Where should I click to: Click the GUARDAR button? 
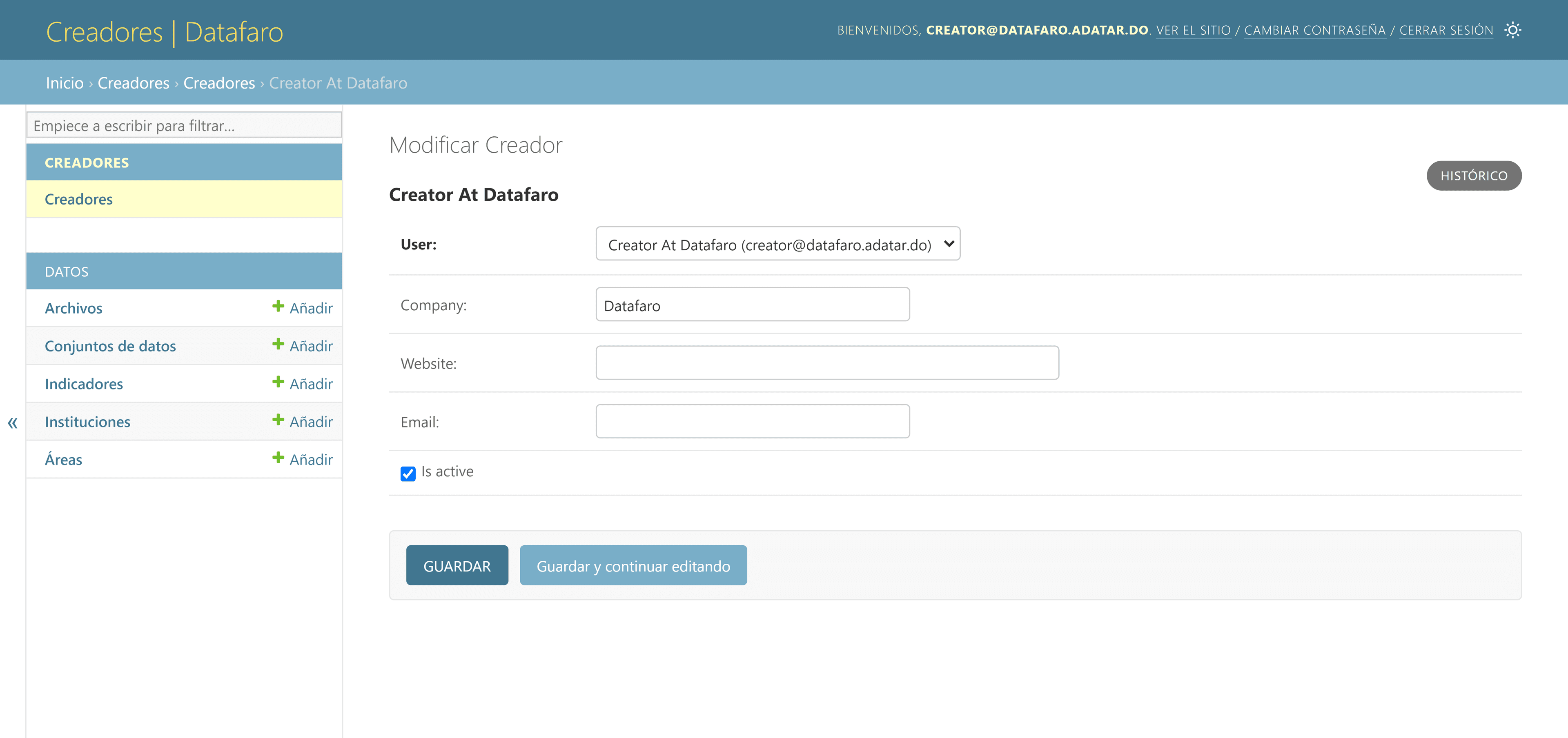pos(457,566)
